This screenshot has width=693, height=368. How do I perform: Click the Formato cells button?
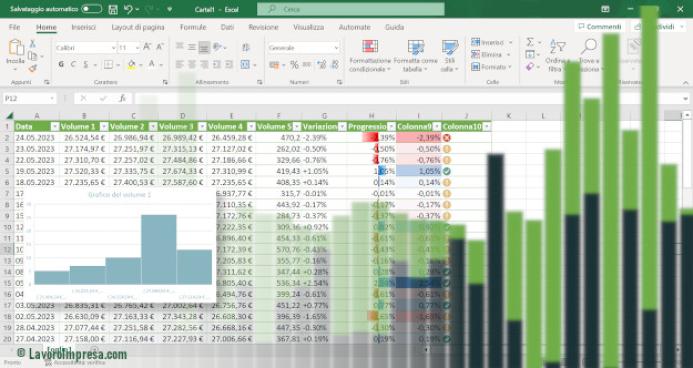click(x=491, y=67)
